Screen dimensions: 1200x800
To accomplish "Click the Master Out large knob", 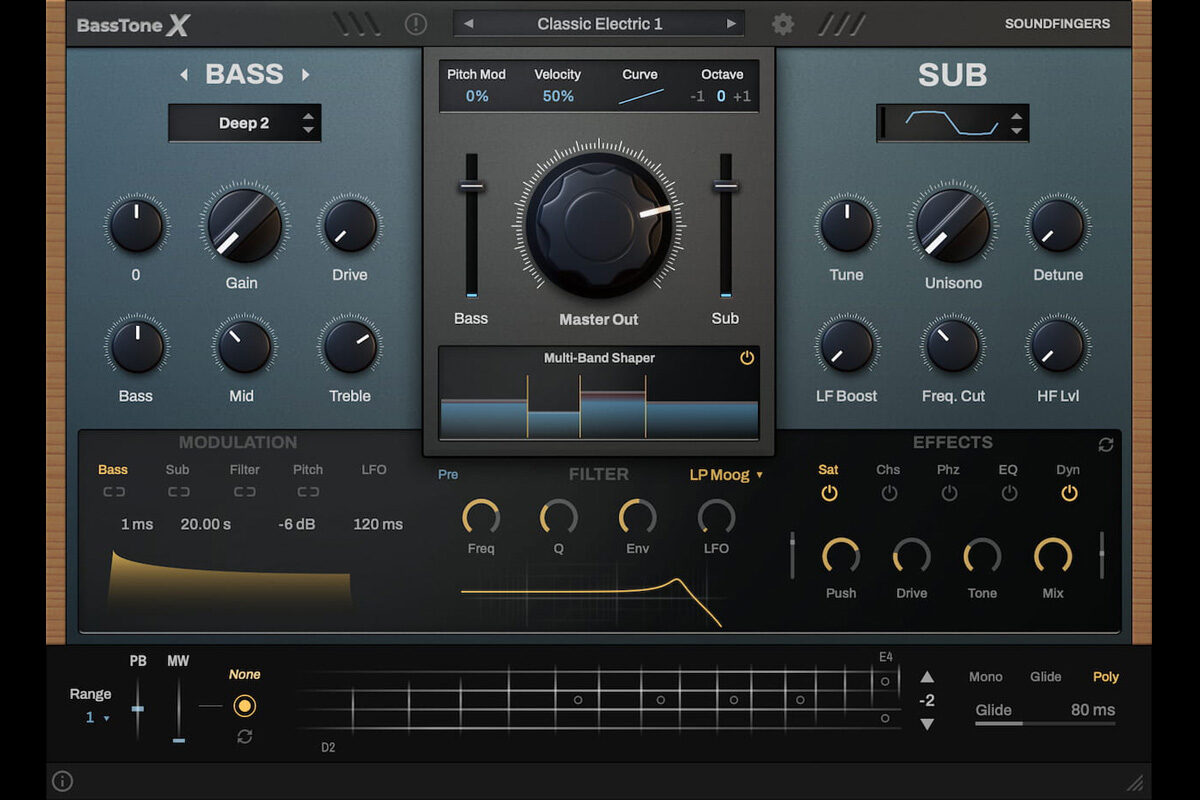I will tap(599, 225).
